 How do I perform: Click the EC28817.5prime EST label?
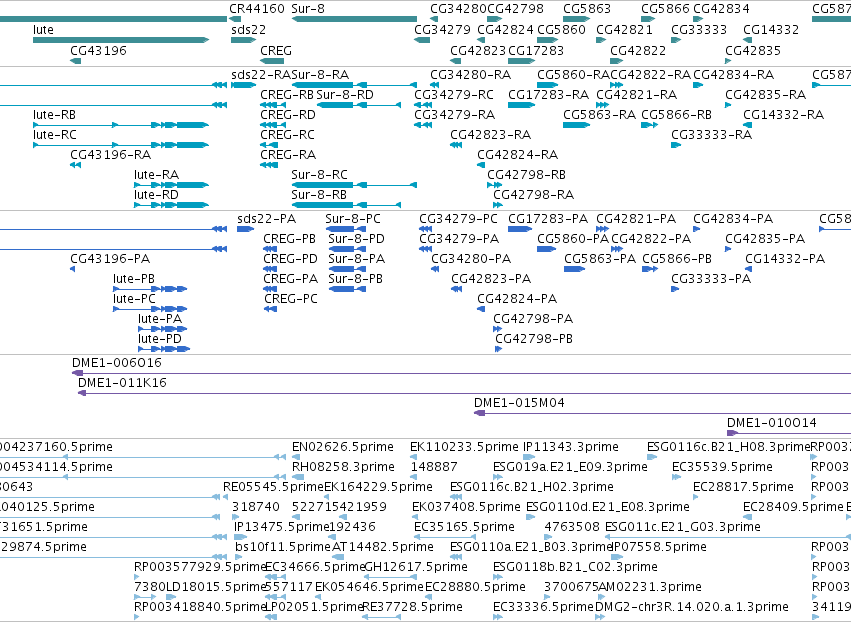743,487
